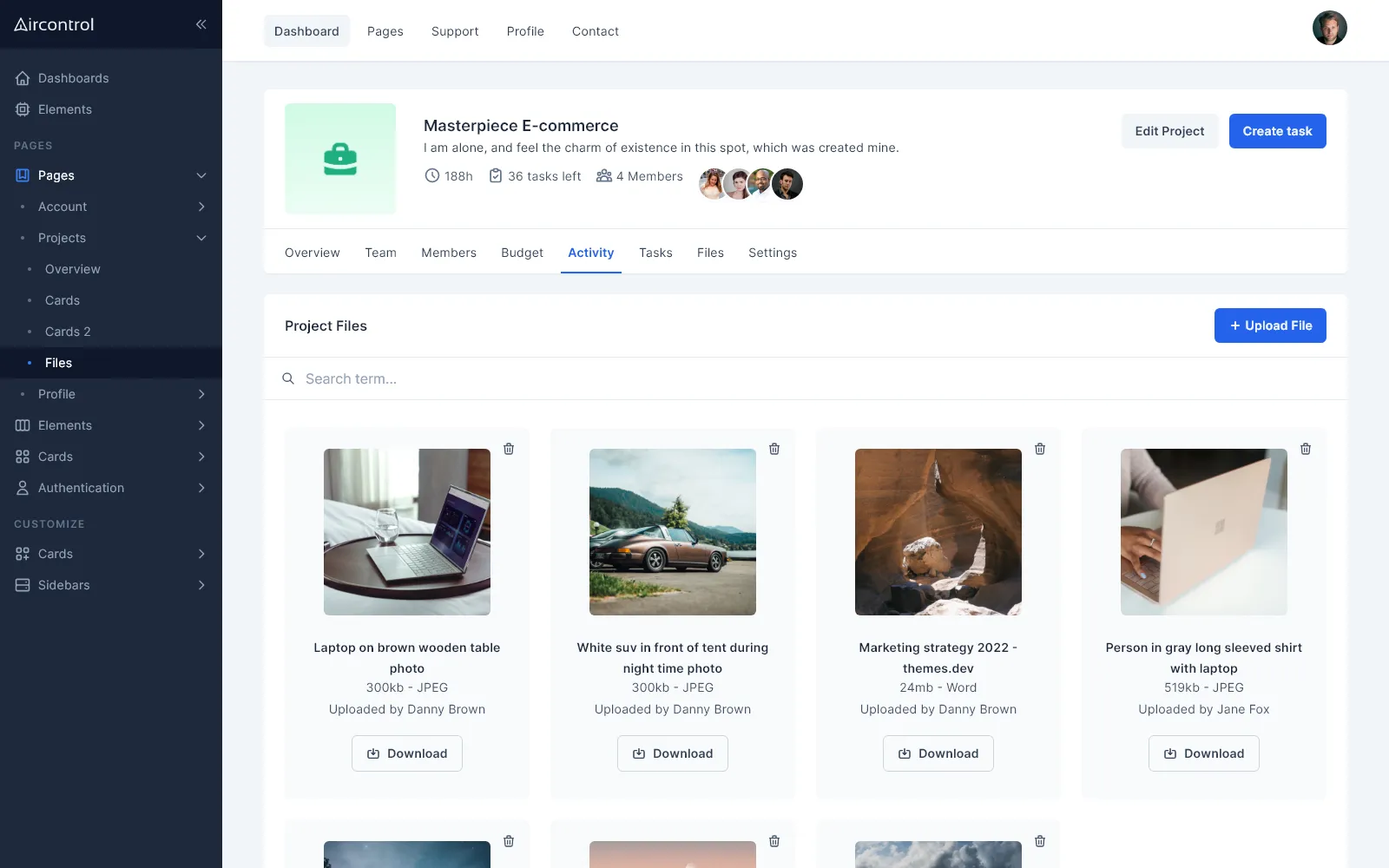Click the members group icon beside 4 Members
Screen dimensions: 1389x868
pos(604,175)
